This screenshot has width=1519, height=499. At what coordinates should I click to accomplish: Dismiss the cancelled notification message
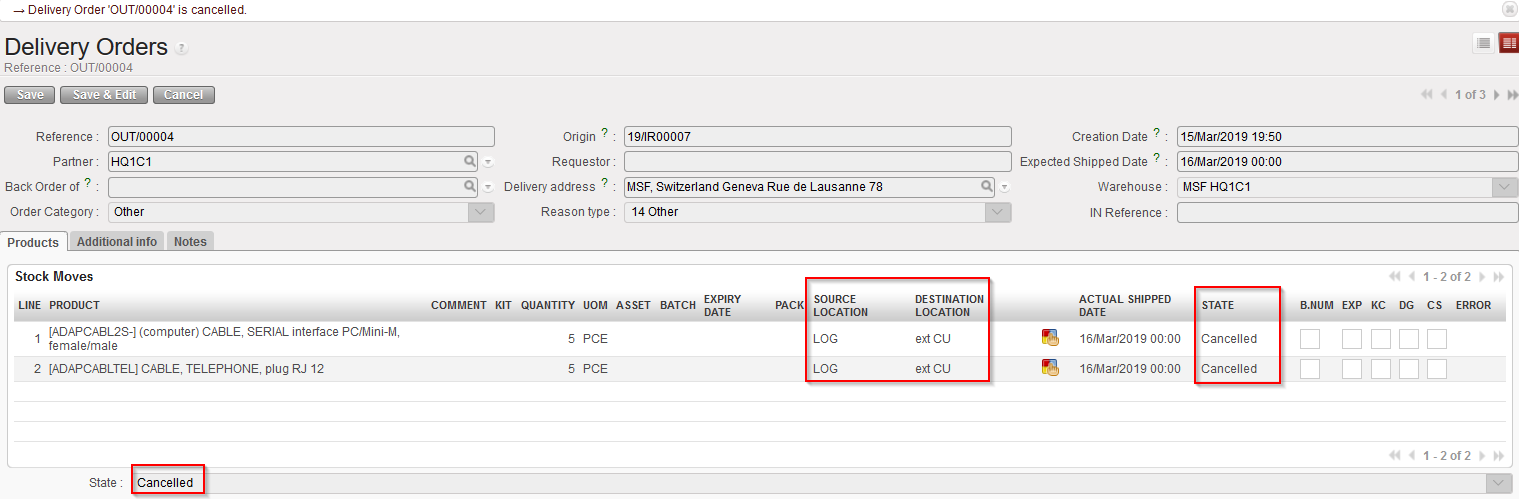[x=1509, y=9]
